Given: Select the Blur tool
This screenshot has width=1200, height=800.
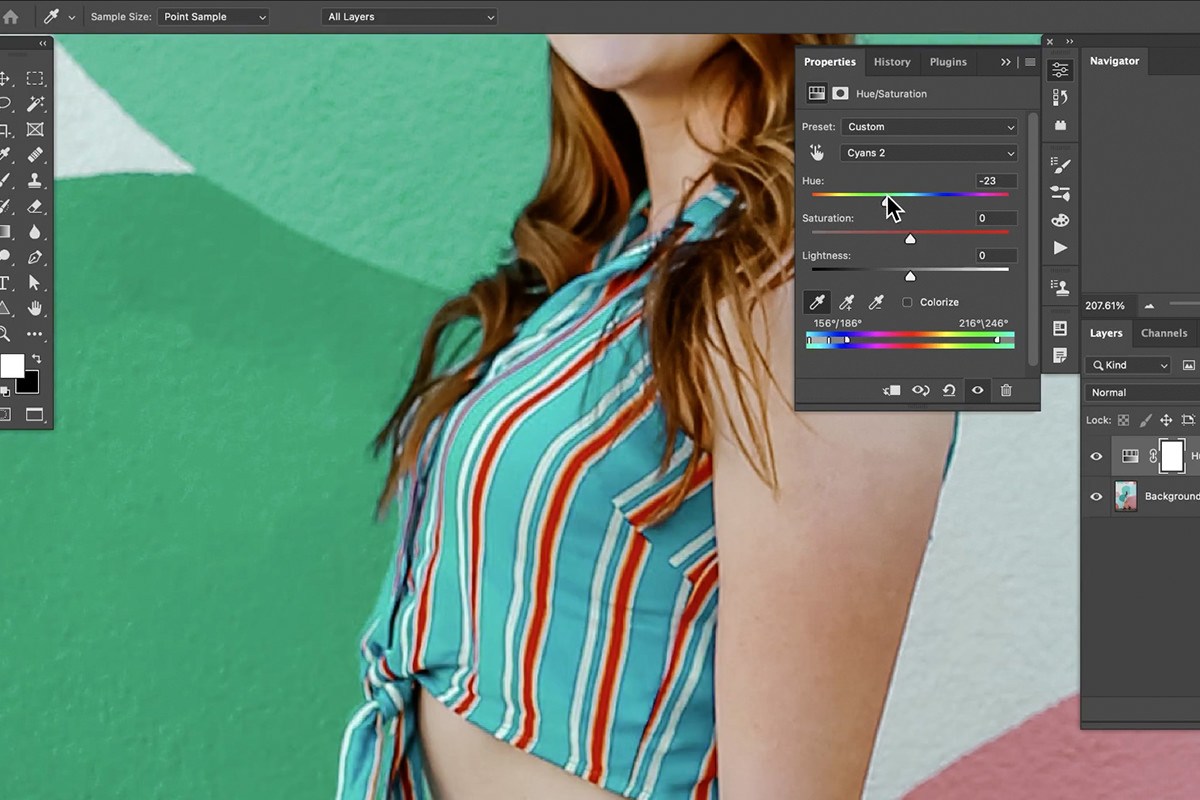Looking at the screenshot, I should pos(35,232).
